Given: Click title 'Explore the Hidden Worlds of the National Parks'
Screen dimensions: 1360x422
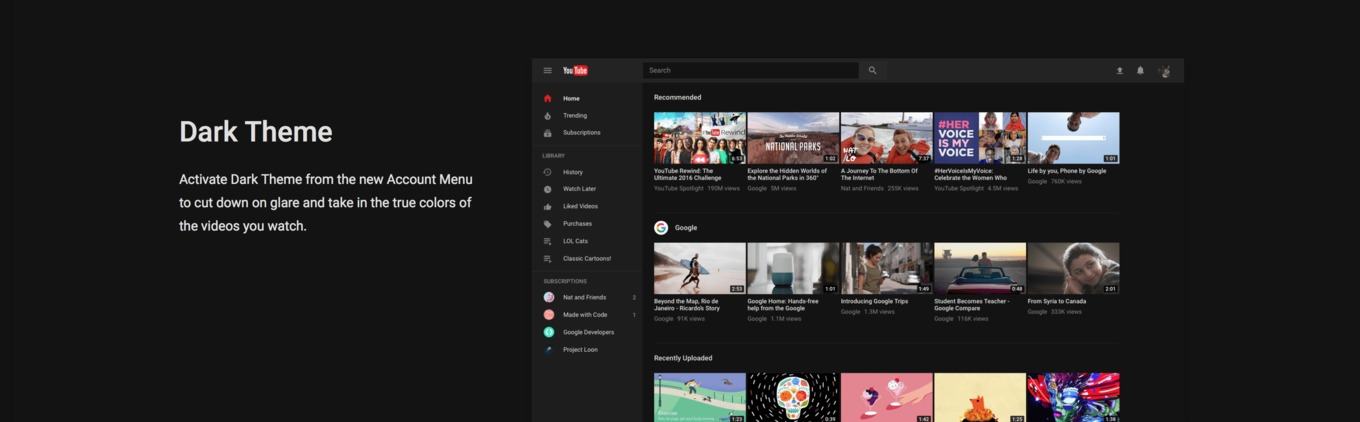Looking at the screenshot, I should [787, 174].
